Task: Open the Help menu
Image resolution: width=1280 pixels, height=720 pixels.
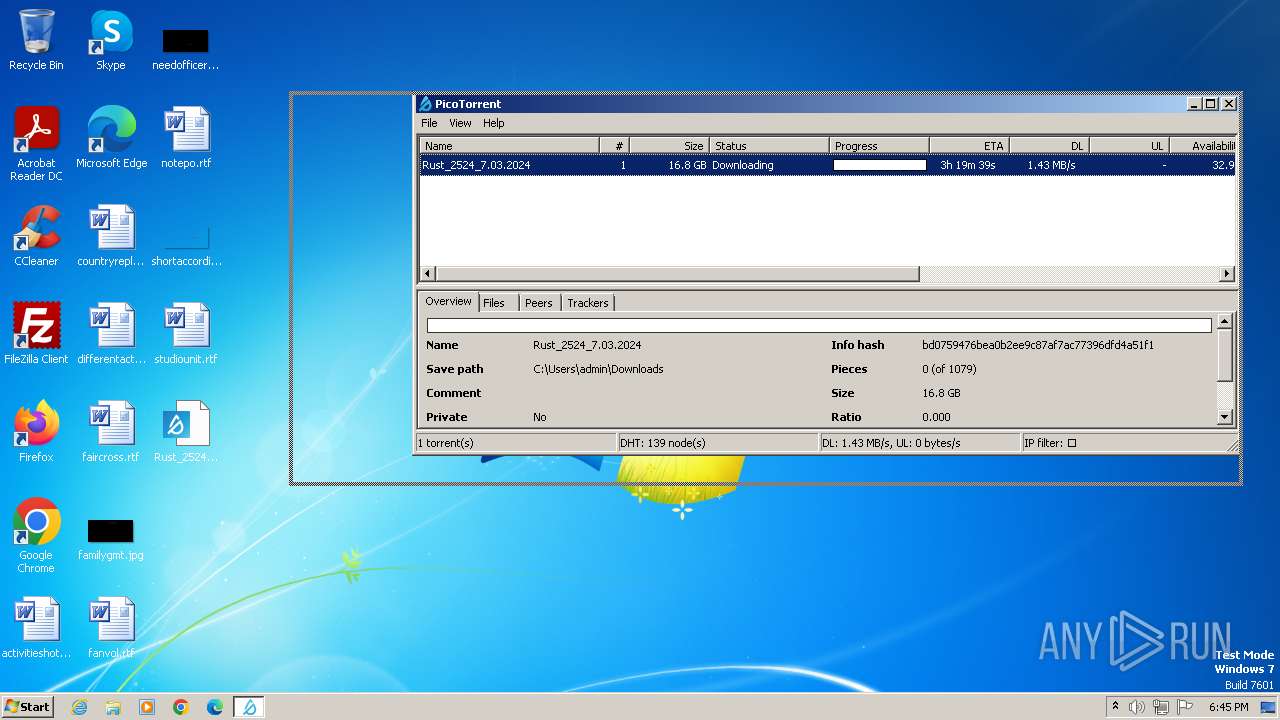Action: click(494, 123)
